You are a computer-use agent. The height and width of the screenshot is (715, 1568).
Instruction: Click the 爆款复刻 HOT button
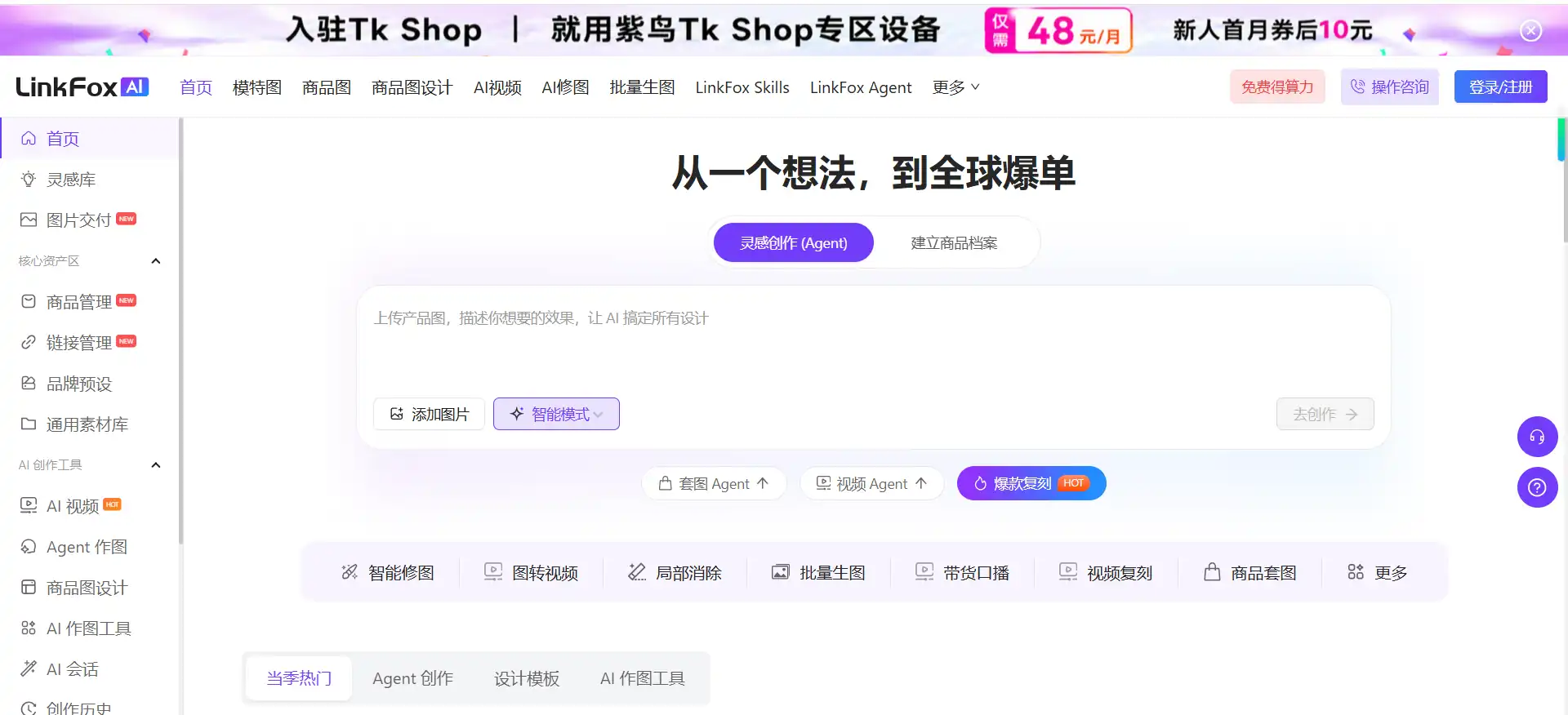pyautogui.click(x=1031, y=483)
